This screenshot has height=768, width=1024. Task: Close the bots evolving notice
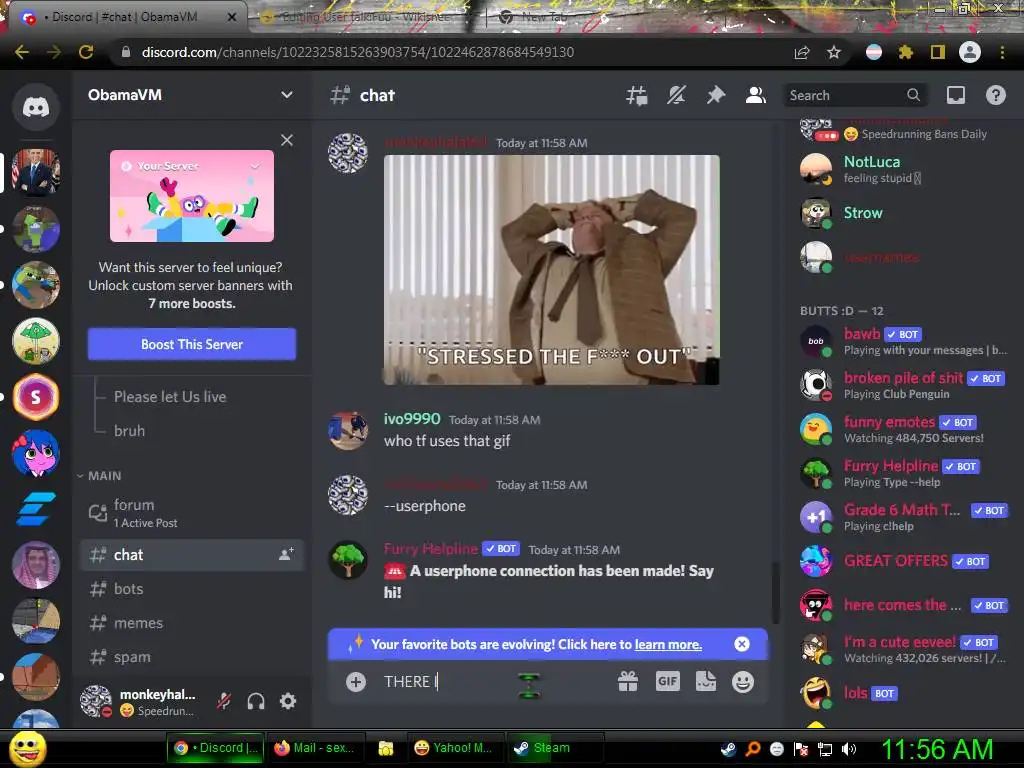(742, 645)
